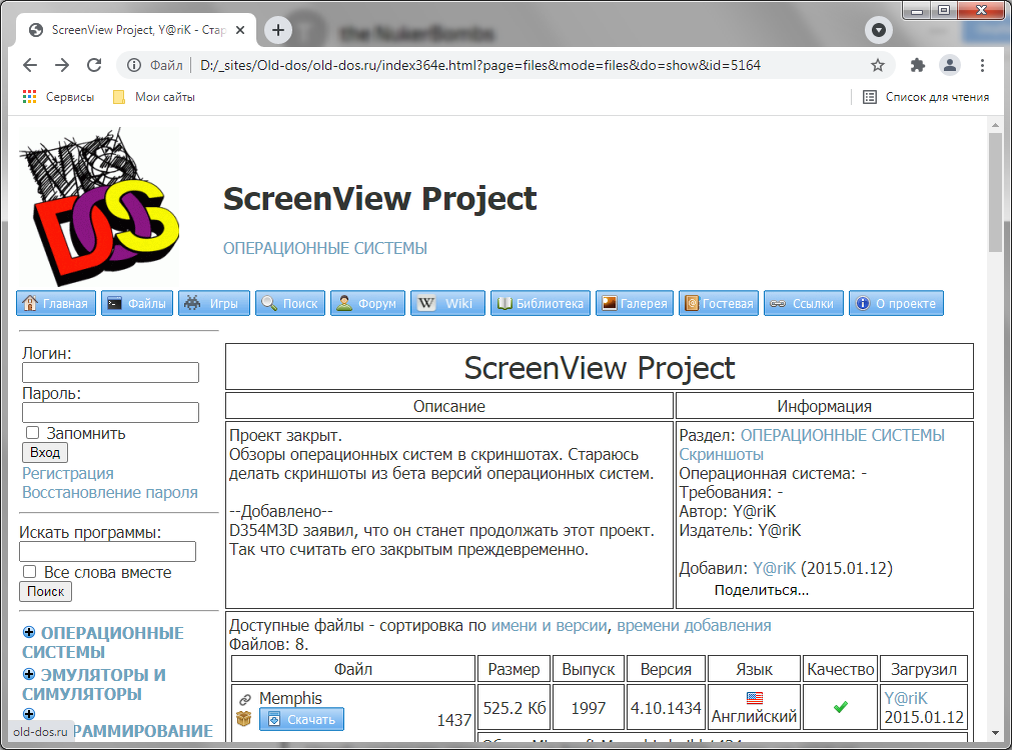Viewport: 1012px width, 750px height.
Task: Close the ScreenView Project tab
Action: tap(240, 30)
